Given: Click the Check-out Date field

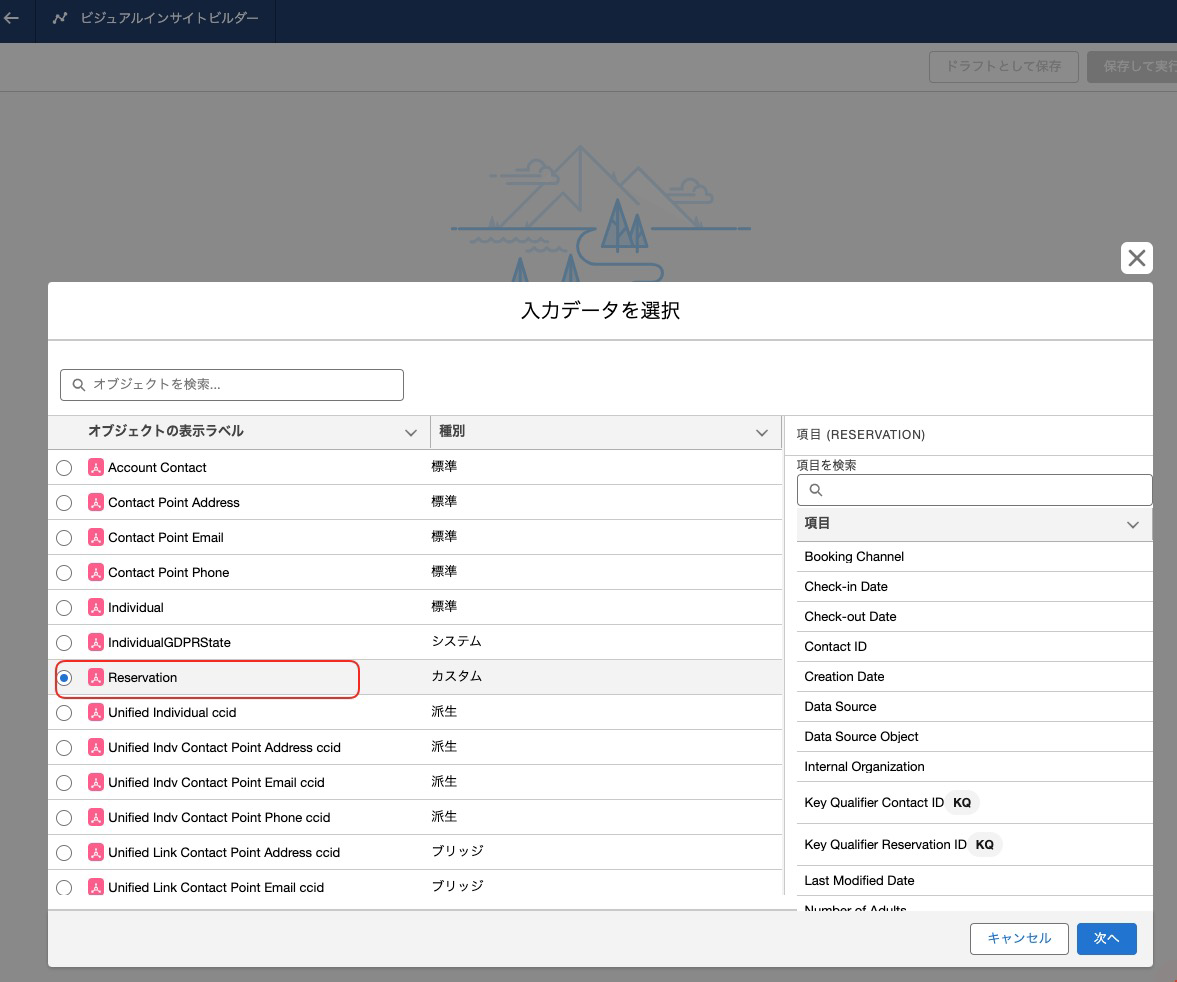Looking at the screenshot, I should [974, 616].
